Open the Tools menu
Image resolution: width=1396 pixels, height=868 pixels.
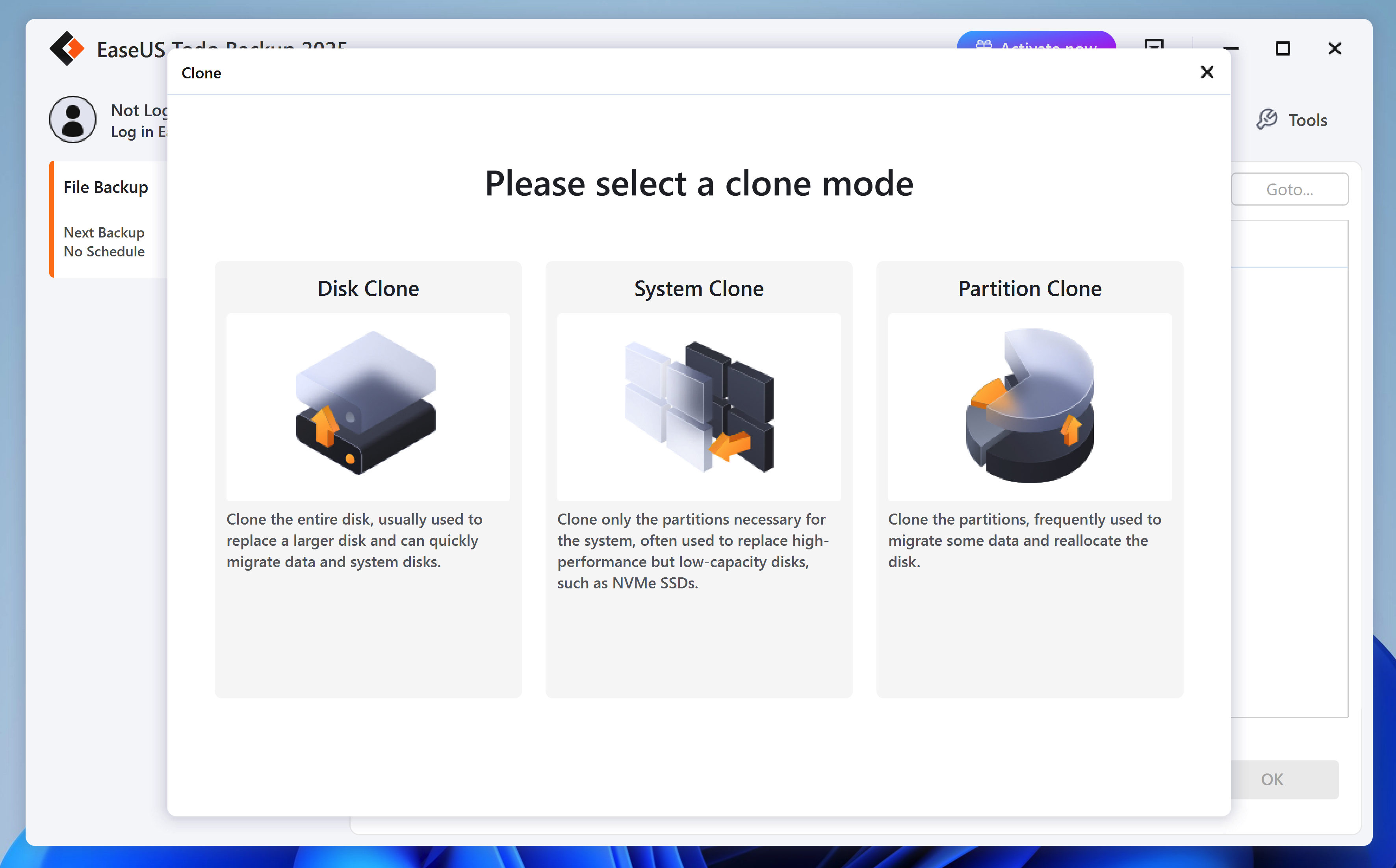pyautogui.click(x=1292, y=119)
